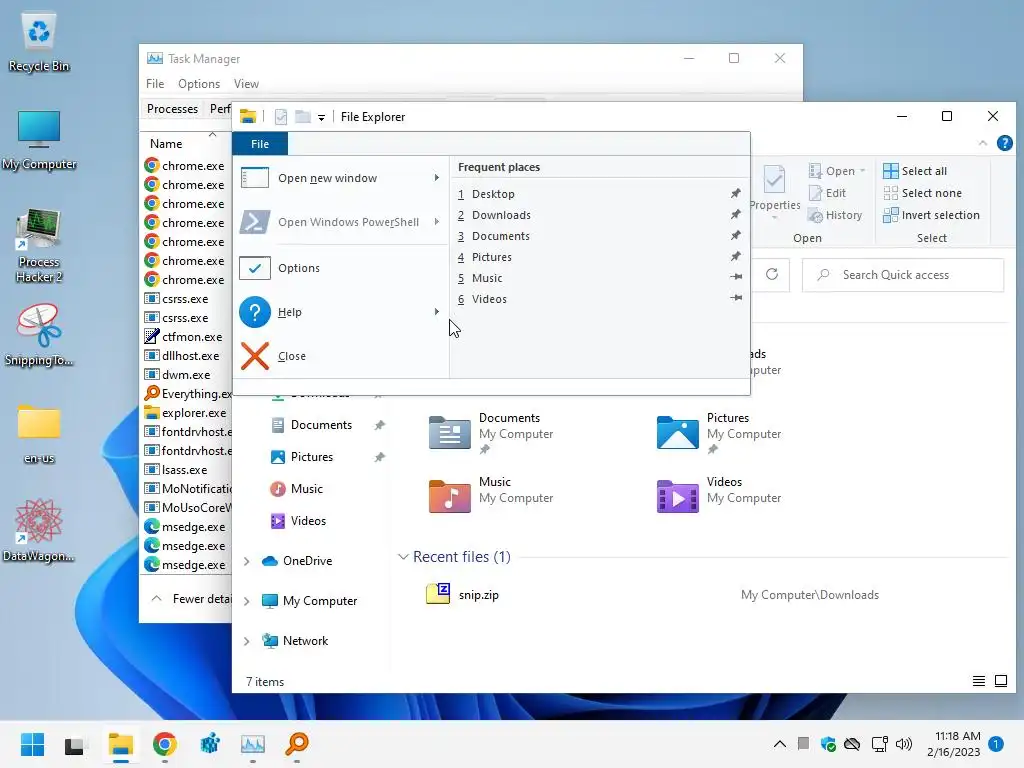Select the Music folder in main pane

(x=491, y=494)
